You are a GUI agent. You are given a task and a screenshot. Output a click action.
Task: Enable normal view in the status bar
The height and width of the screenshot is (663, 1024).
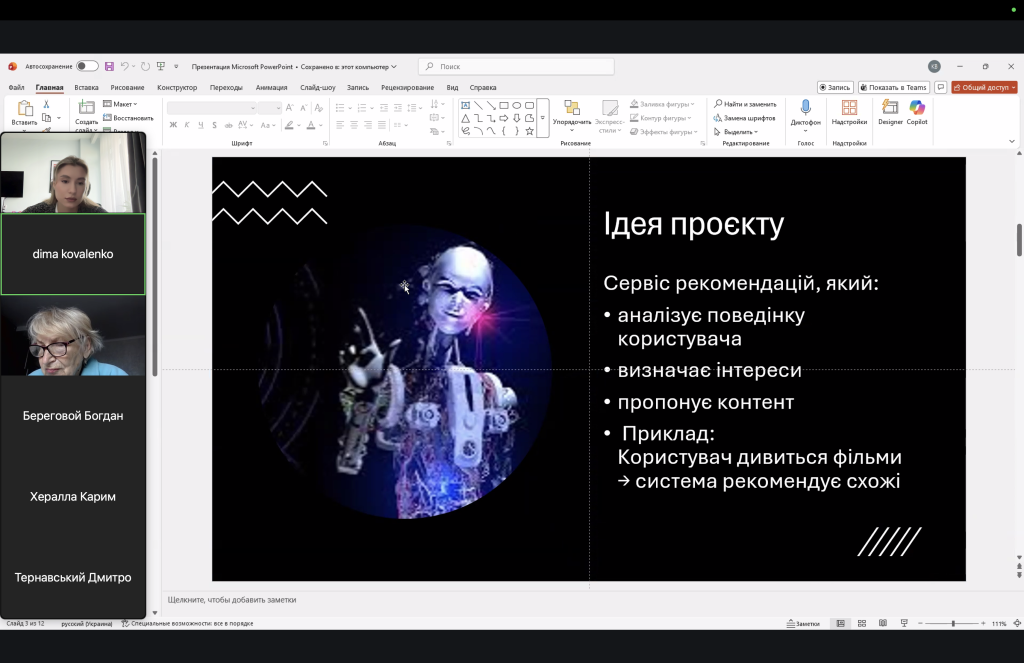click(840, 624)
